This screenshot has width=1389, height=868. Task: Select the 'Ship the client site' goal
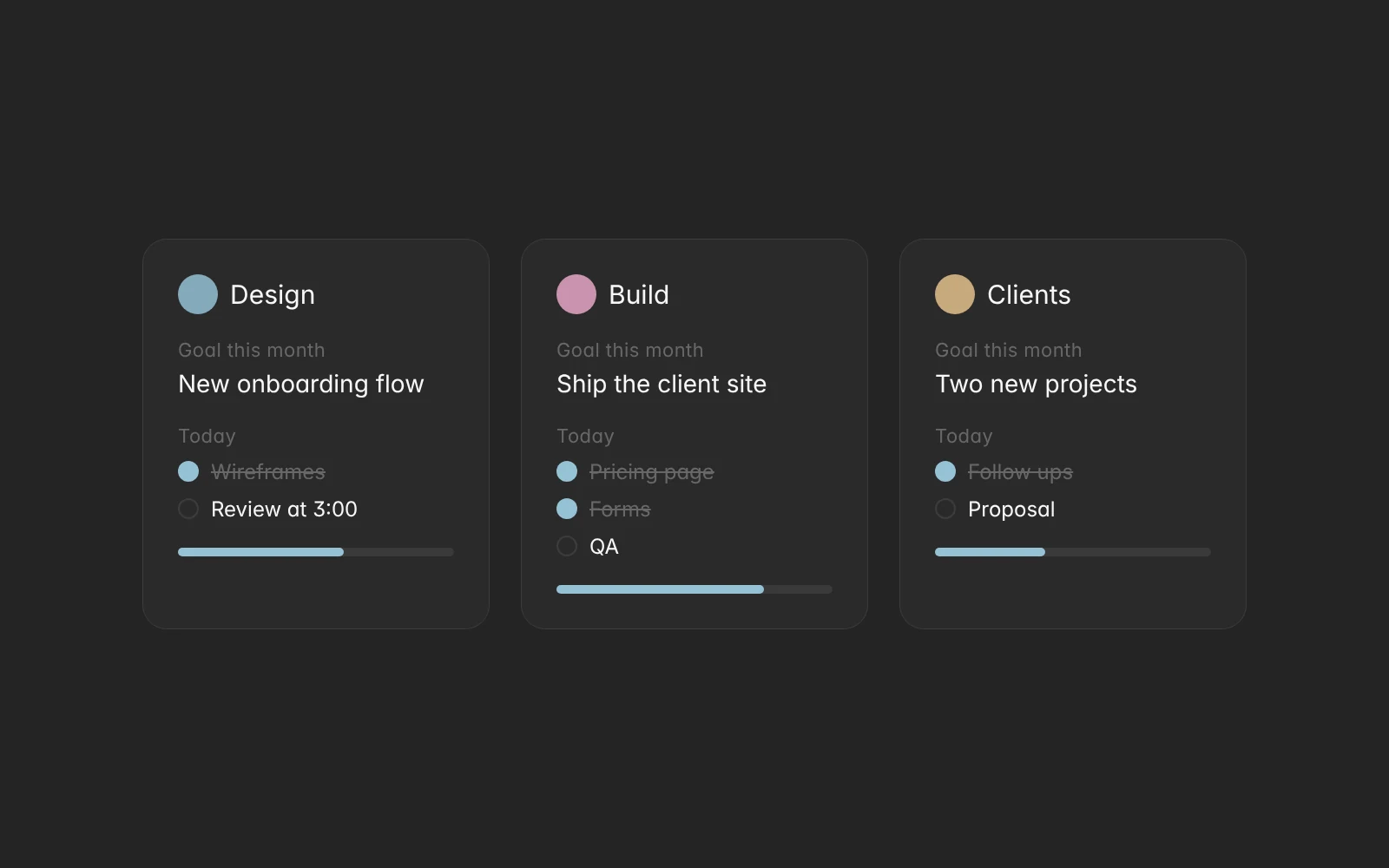click(x=662, y=385)
